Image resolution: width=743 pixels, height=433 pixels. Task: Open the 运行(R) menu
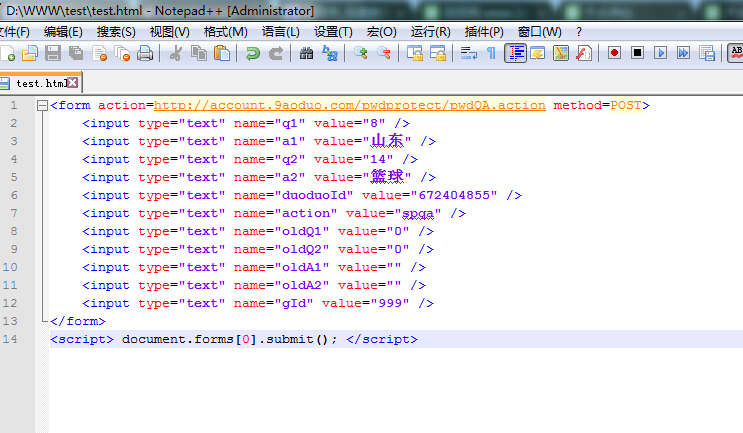pyautogui.click(x=430, y=32)
